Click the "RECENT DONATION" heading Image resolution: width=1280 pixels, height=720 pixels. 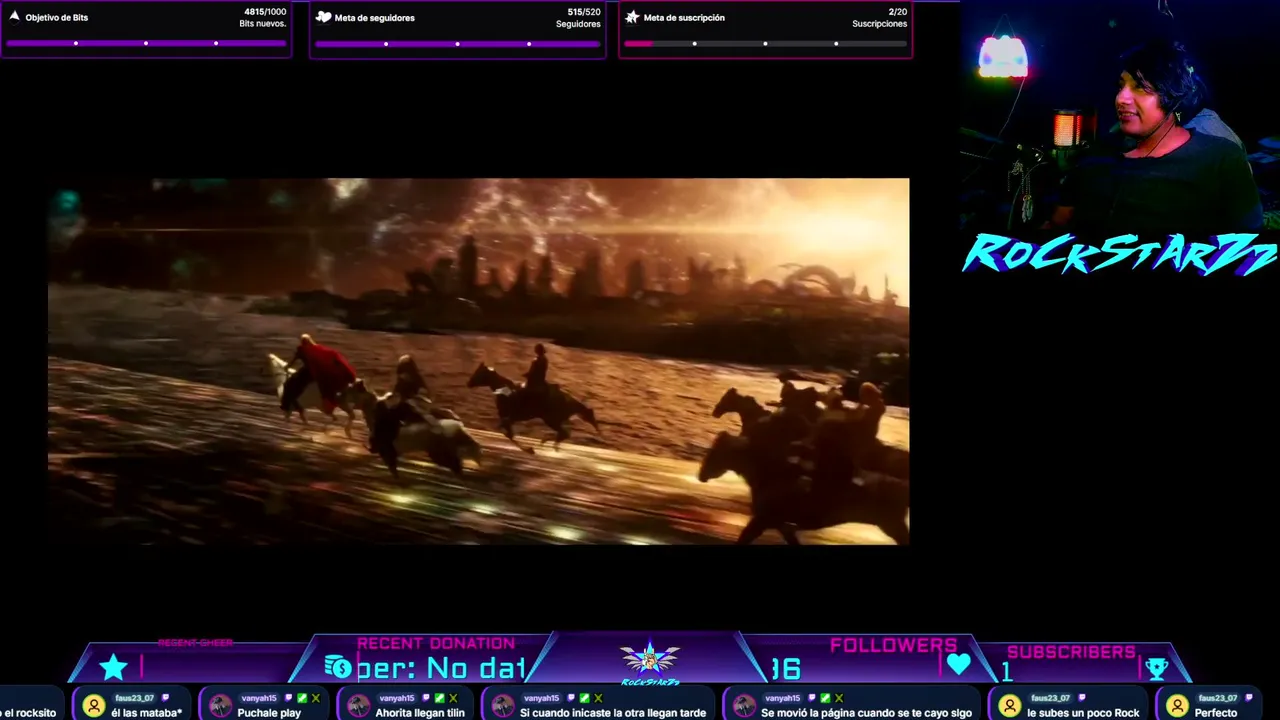436,643
